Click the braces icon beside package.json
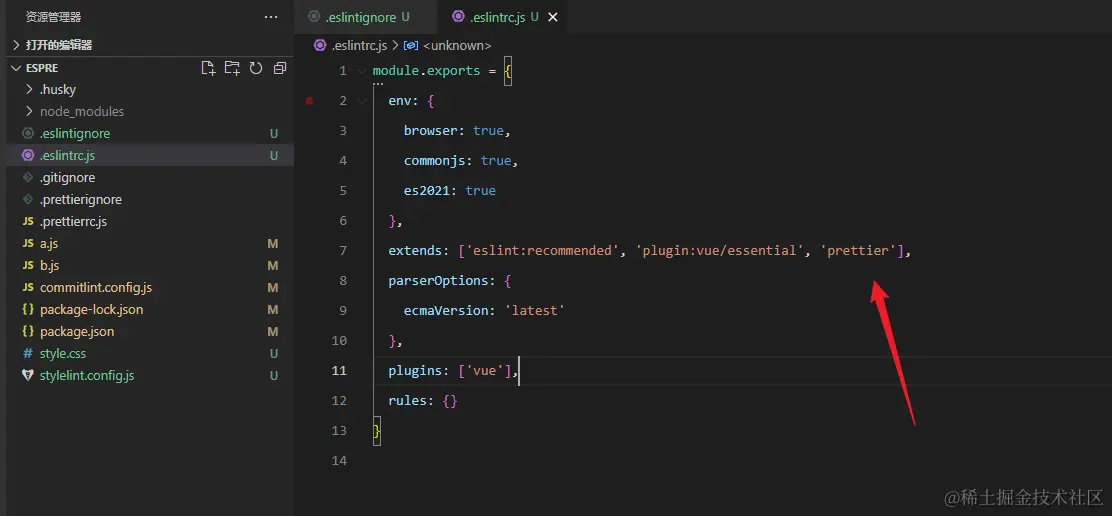This screenshot has width=1112, height=516. 28,331
